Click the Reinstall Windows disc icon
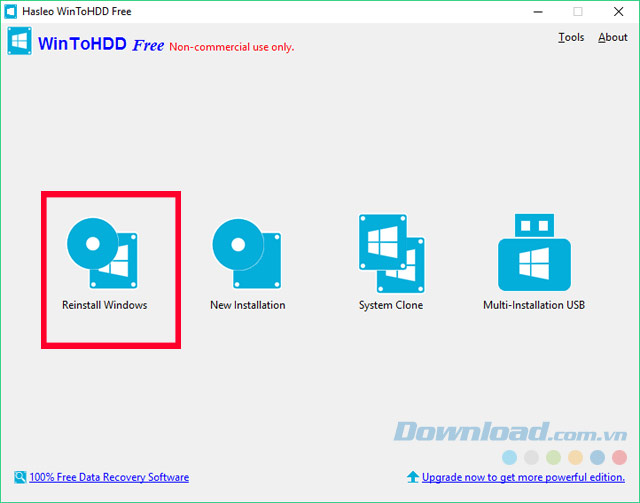 click(x=102, y=253)
